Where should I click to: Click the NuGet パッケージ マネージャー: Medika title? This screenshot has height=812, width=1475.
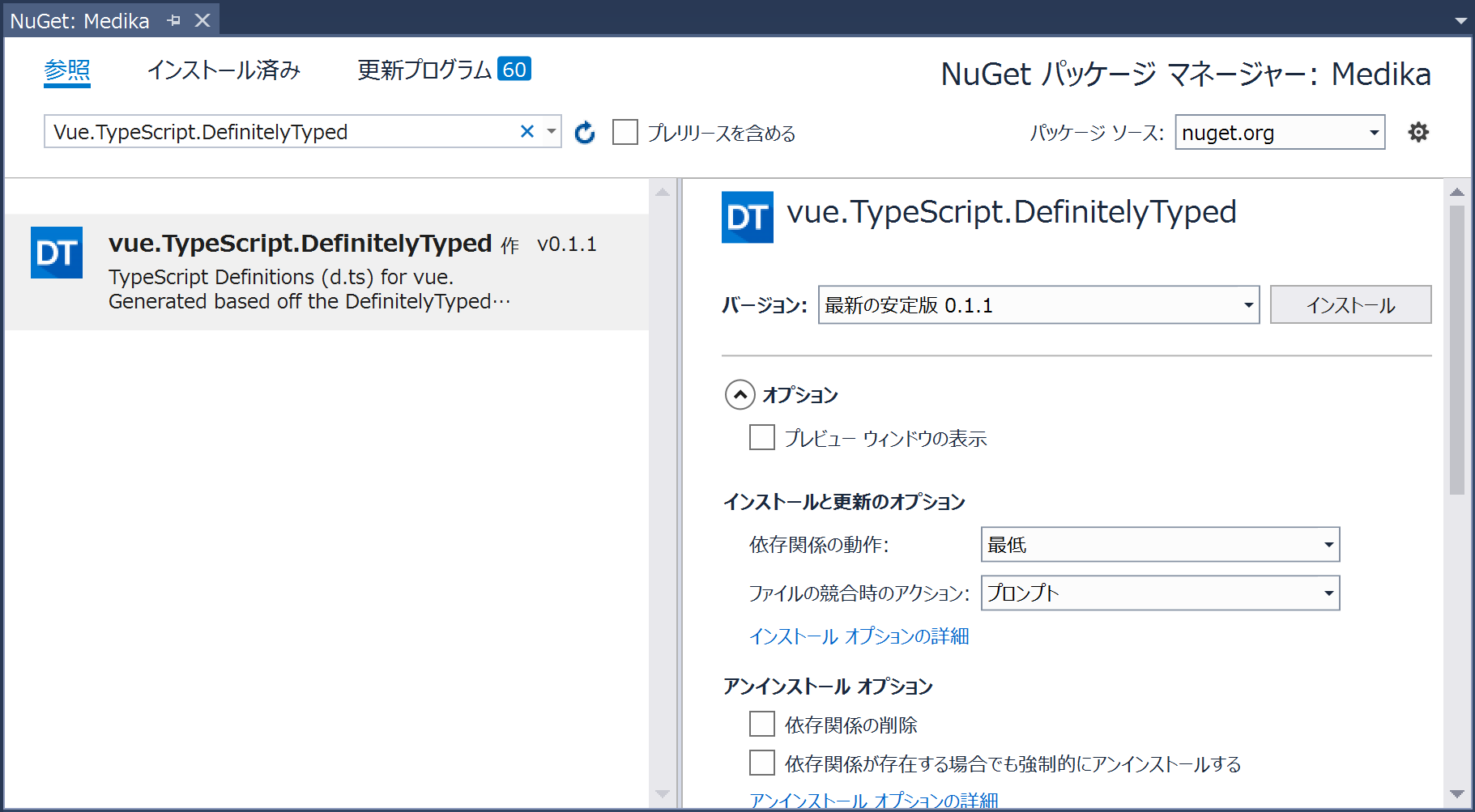click(1186, 74)
